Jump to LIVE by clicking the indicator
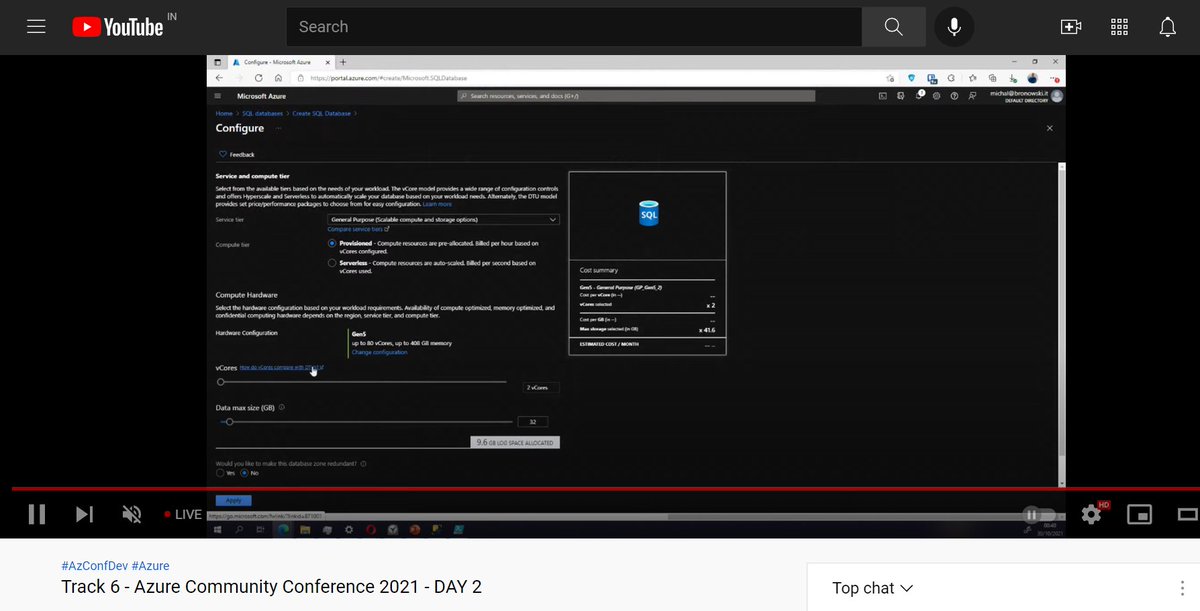Image resolution: width=1200 pixels, height=611 pixels. coord(183,514)
